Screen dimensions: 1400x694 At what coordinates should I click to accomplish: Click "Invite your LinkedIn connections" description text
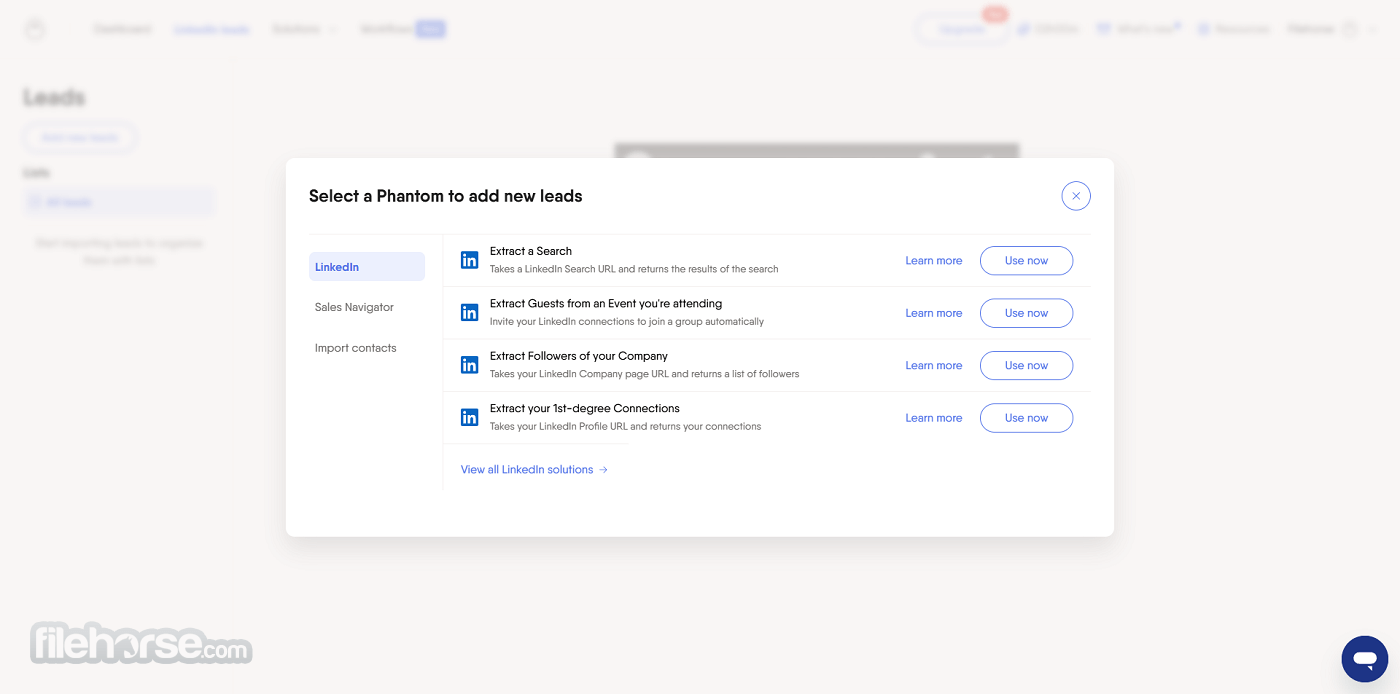[627, 322]
